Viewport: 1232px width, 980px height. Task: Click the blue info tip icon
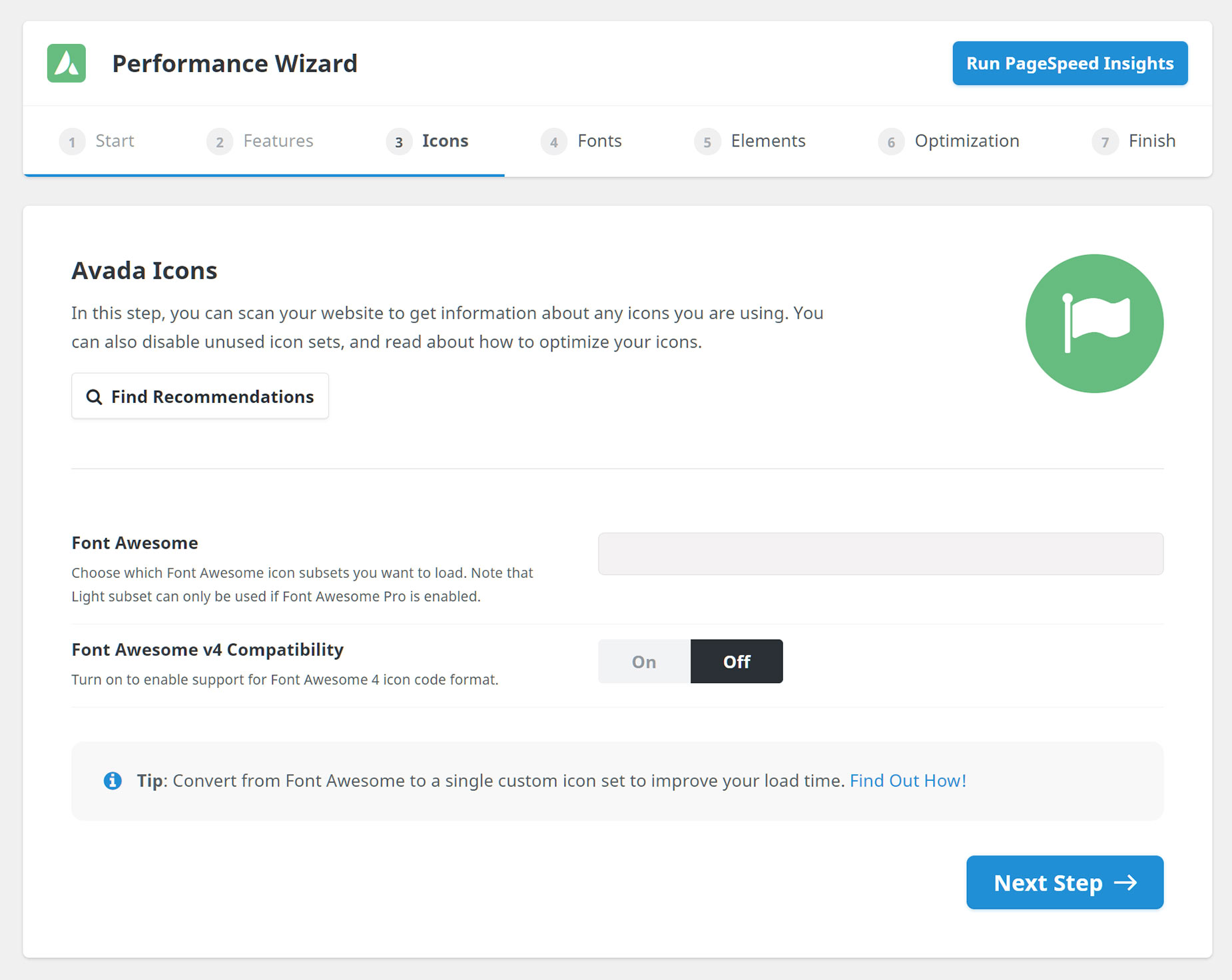[113, 780]
